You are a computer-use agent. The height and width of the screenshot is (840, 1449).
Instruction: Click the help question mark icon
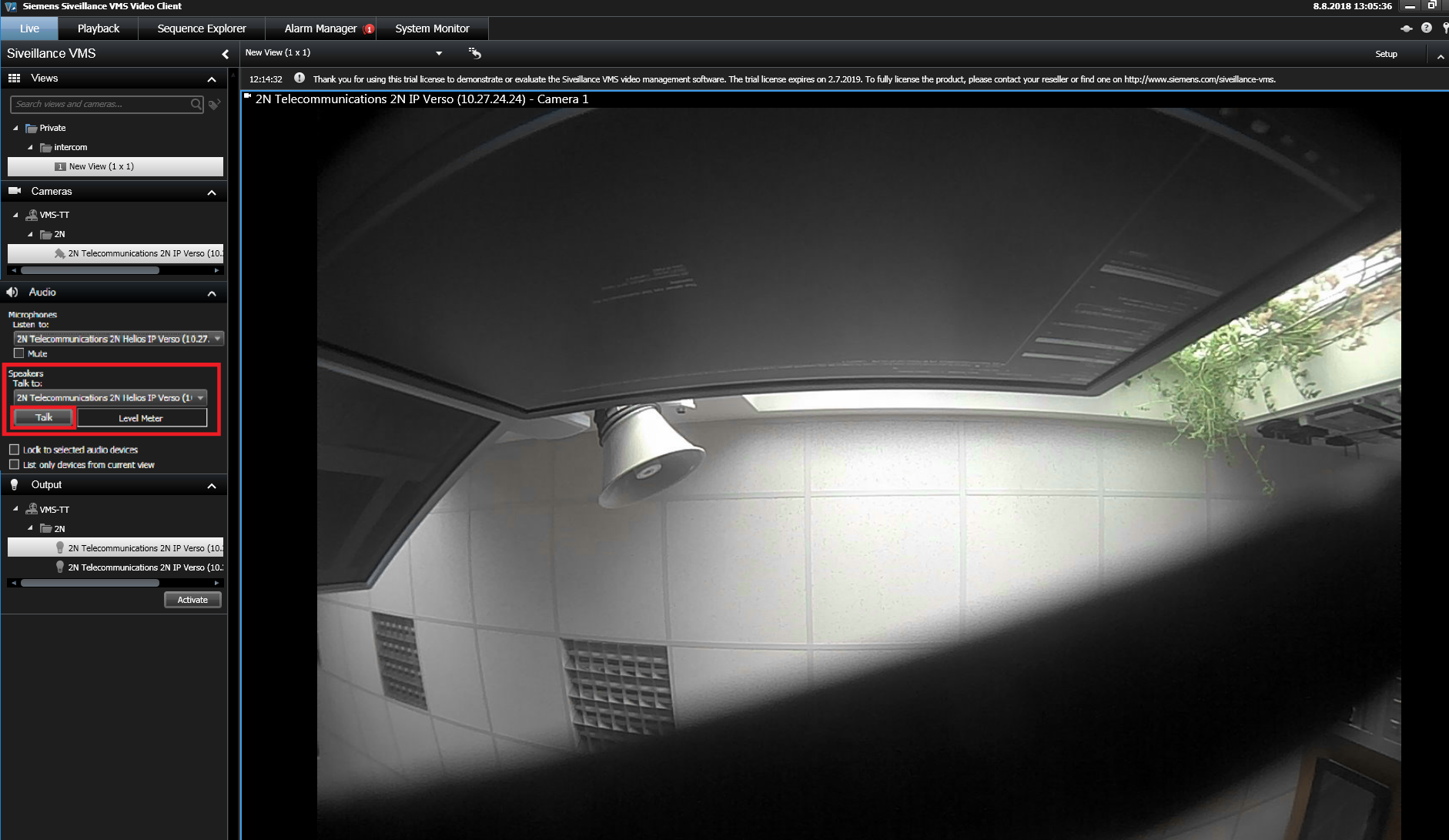(x=1426, y=28)
